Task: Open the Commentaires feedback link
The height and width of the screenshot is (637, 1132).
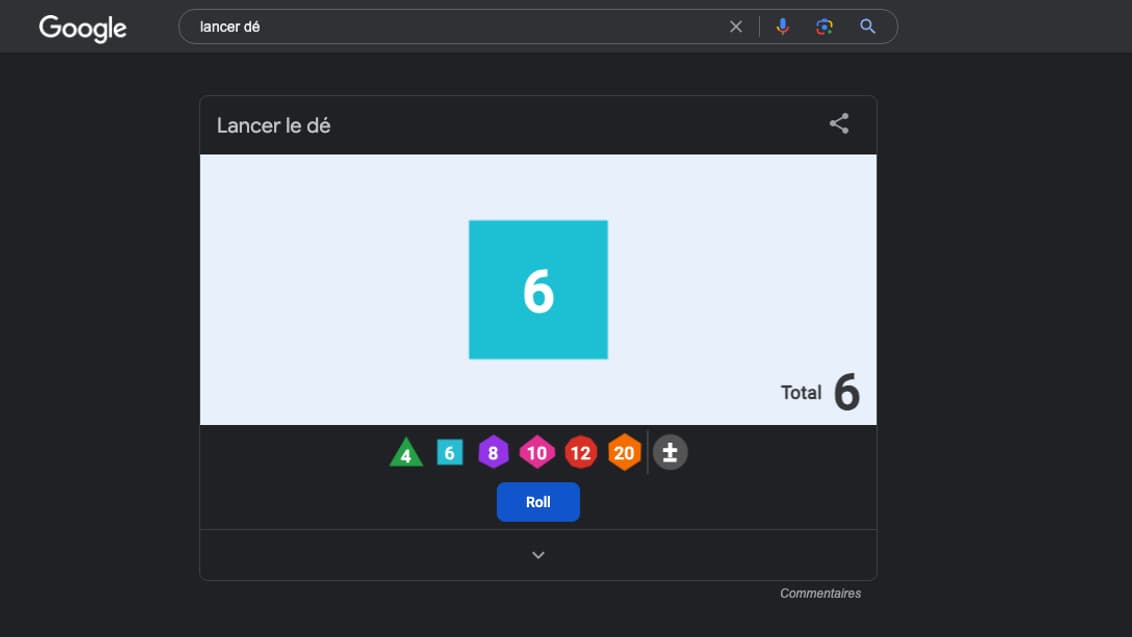Action: [x=820, y=593]
